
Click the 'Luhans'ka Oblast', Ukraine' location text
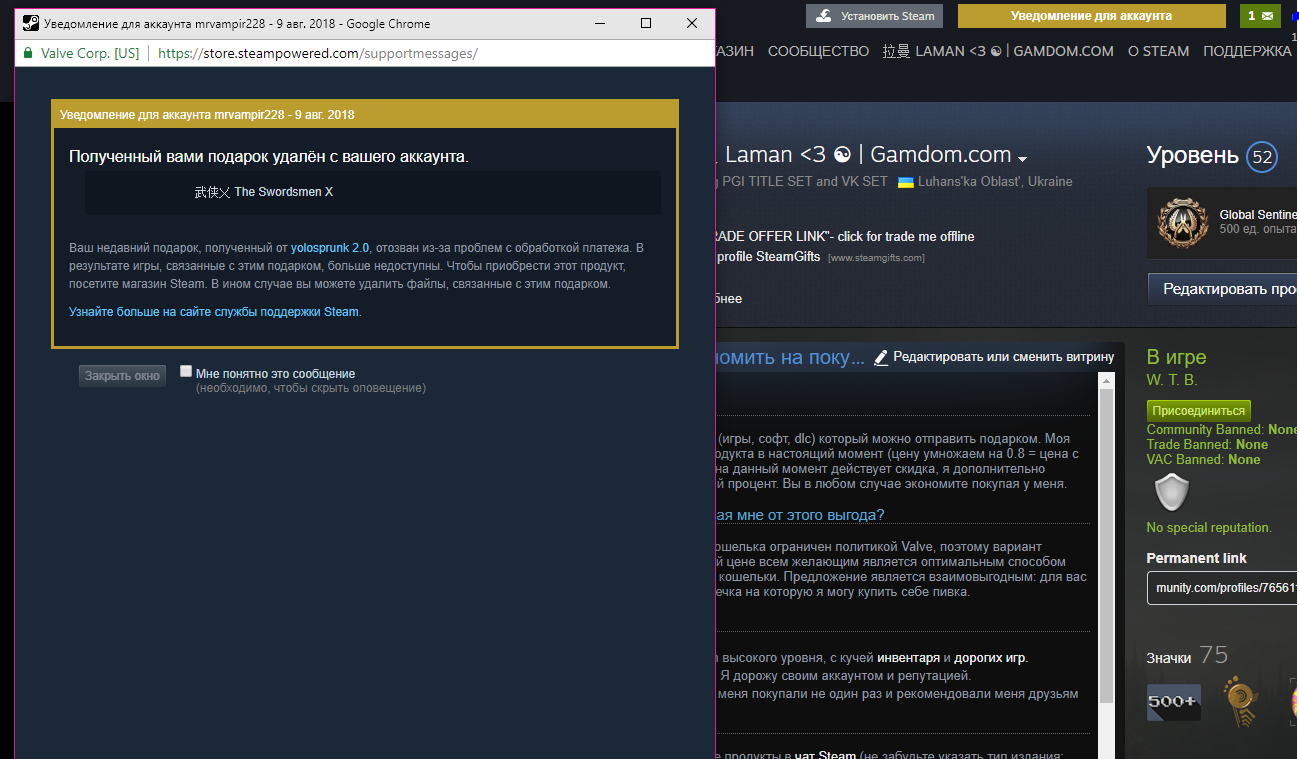[x=996, y=182]
